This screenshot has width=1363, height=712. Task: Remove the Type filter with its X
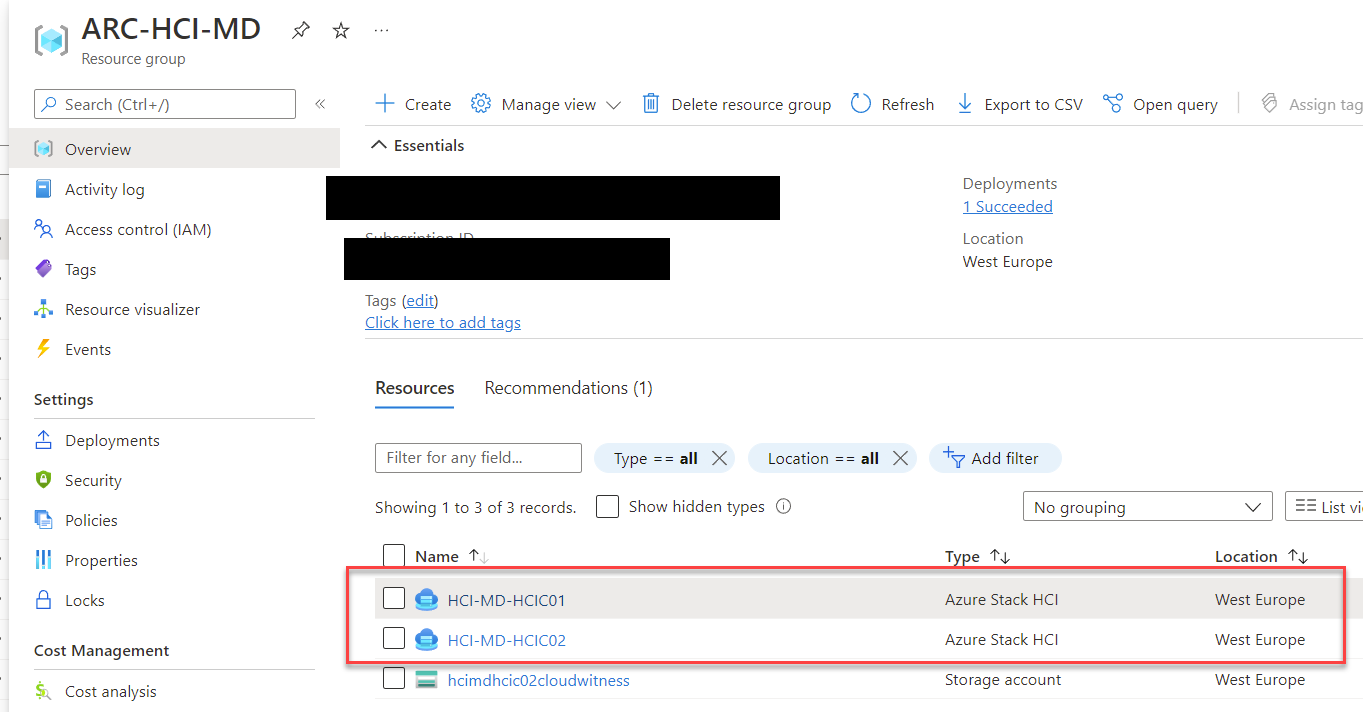[719, 458]
